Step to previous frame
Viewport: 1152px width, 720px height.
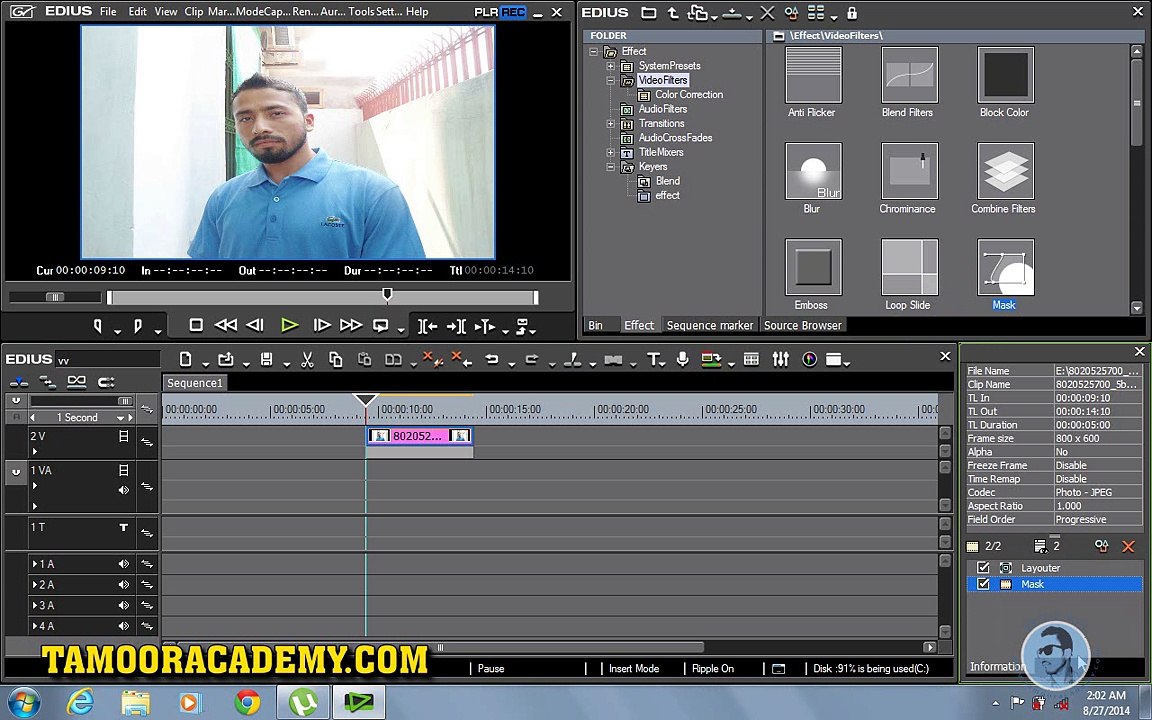pos(255,325)
